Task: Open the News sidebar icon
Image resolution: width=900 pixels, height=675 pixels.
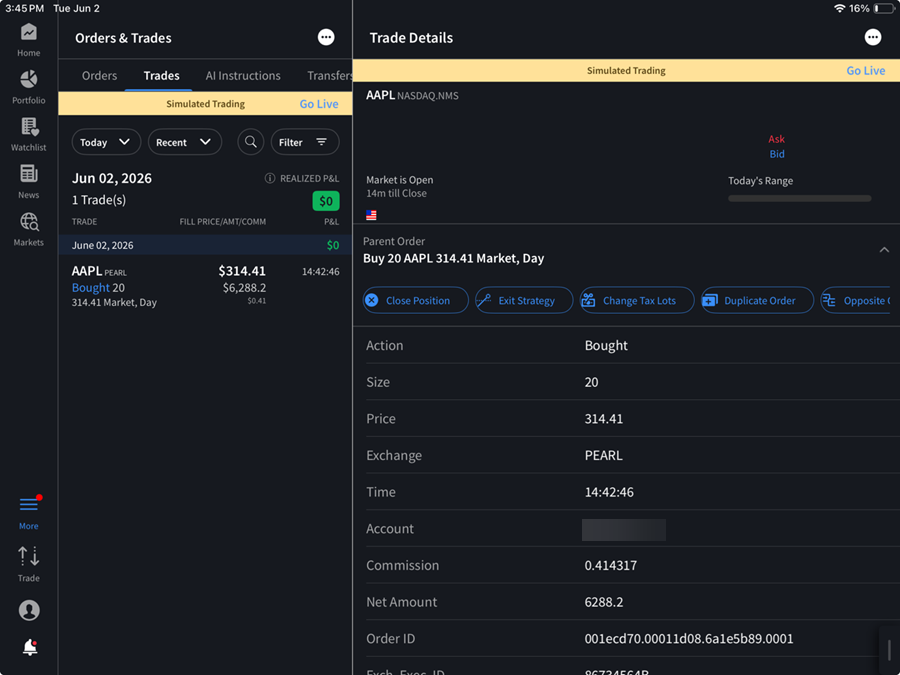Action: click(x=29, y=181)
